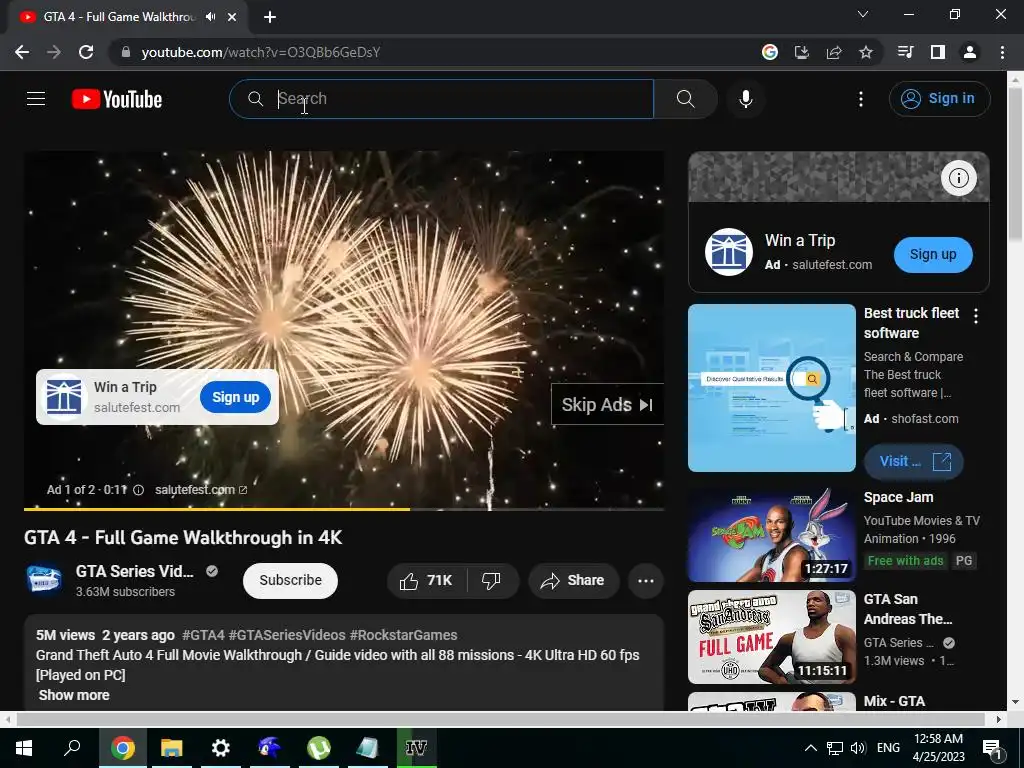Click the forward navigation arrow
Viewport: 1024px width, 768px height.
point(54,52)
